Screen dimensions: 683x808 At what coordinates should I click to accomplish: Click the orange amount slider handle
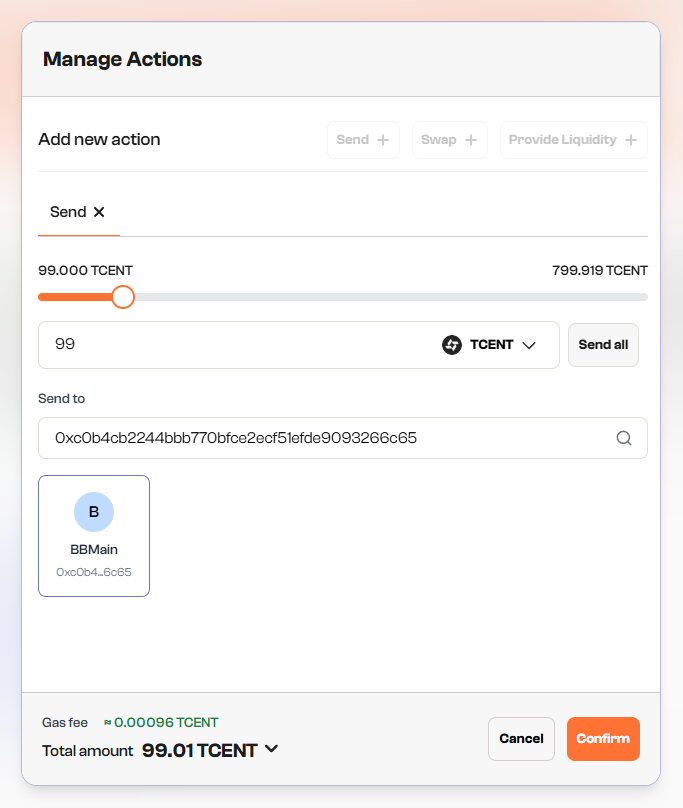(123, 297)
